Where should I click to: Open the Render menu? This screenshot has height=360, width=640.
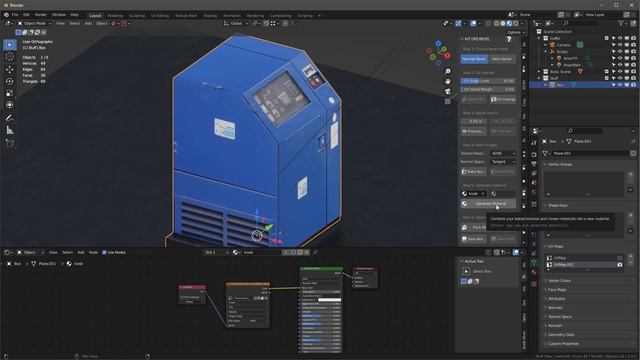coord(41,15)
